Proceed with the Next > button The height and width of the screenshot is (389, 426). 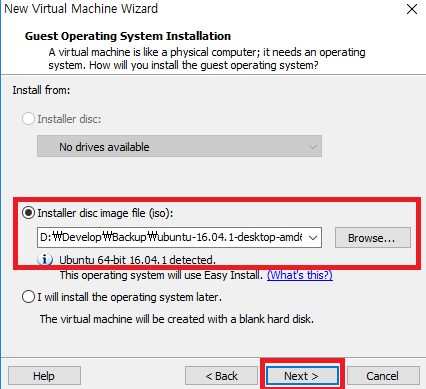click(302, 376)
